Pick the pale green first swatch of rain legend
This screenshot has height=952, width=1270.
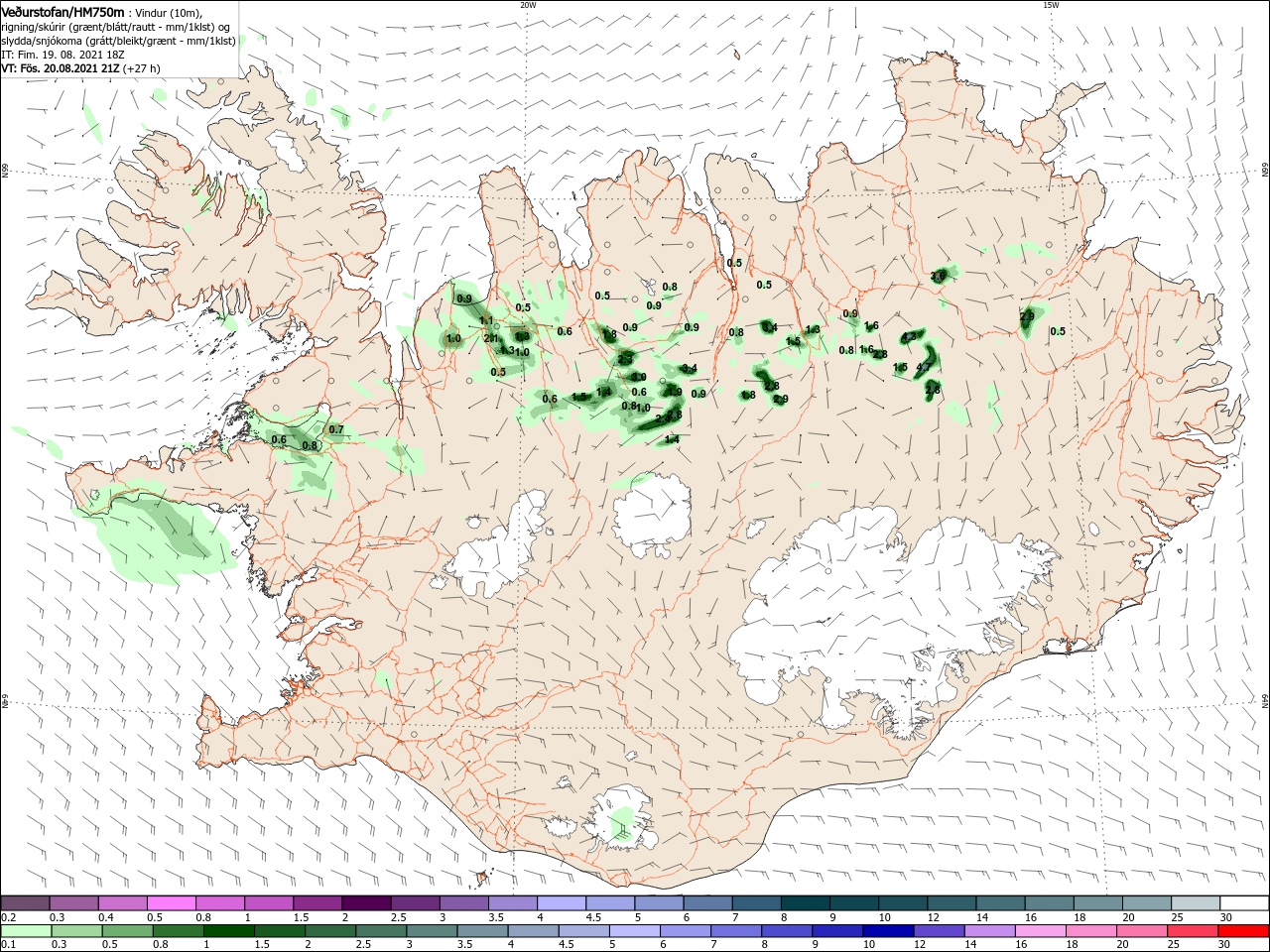pyautogui.click(x=26, y=931)
